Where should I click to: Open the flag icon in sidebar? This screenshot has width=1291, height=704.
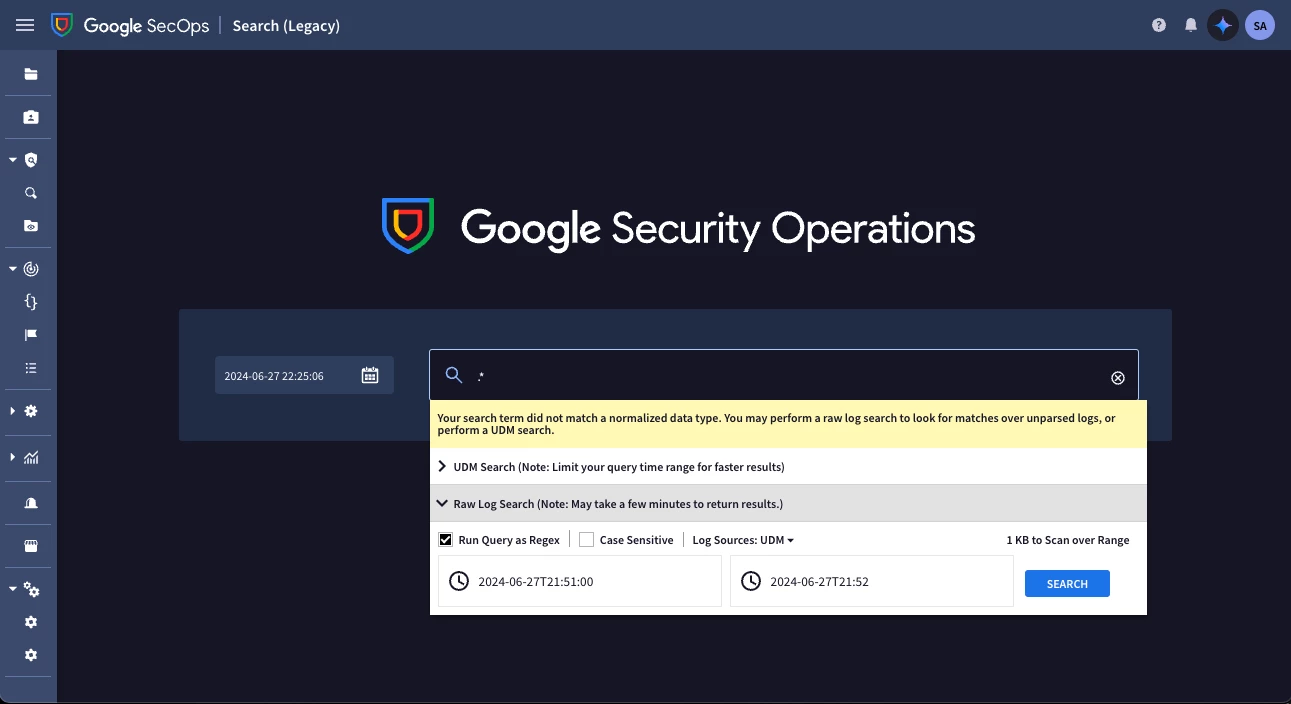[31, 335]
